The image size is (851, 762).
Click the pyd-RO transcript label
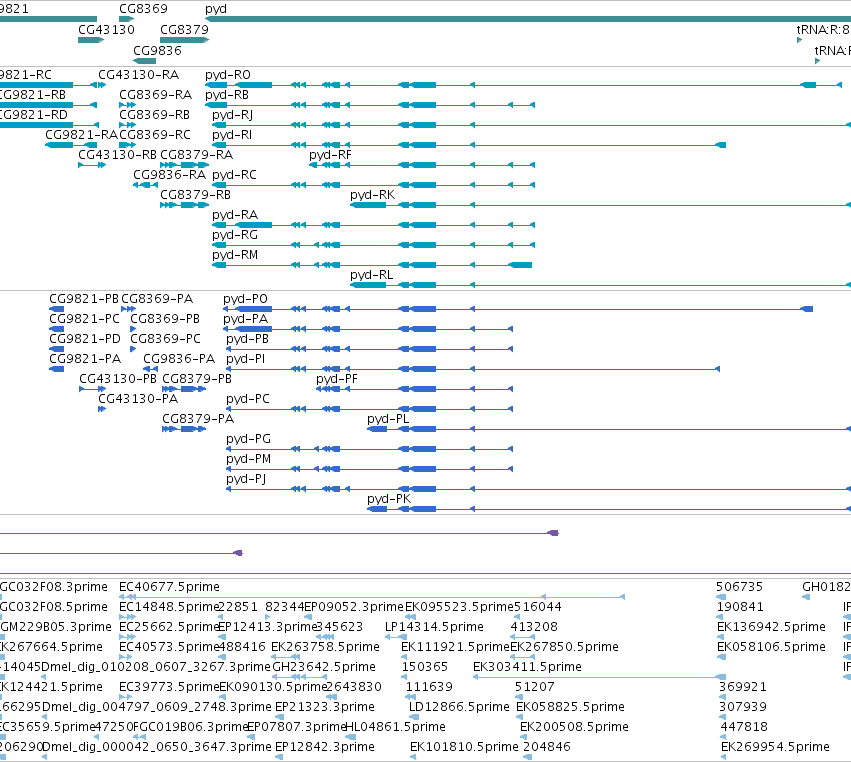click(228, 75)
